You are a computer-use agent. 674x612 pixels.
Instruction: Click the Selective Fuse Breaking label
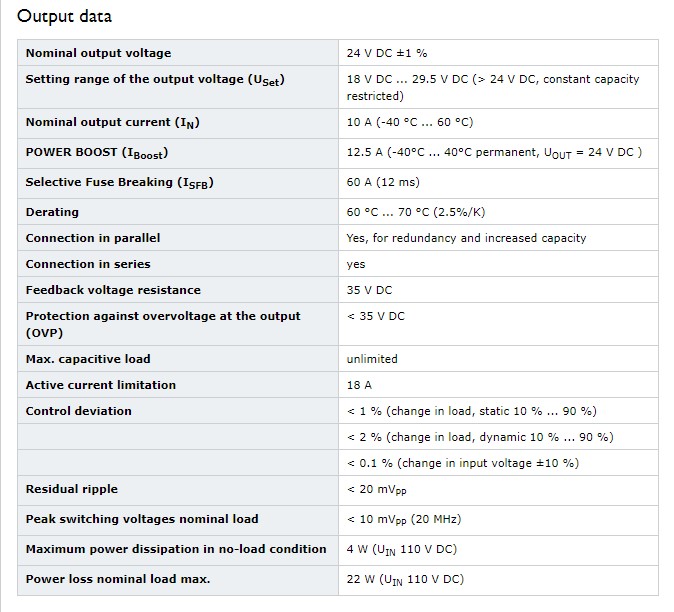click(x=119, y=183)
